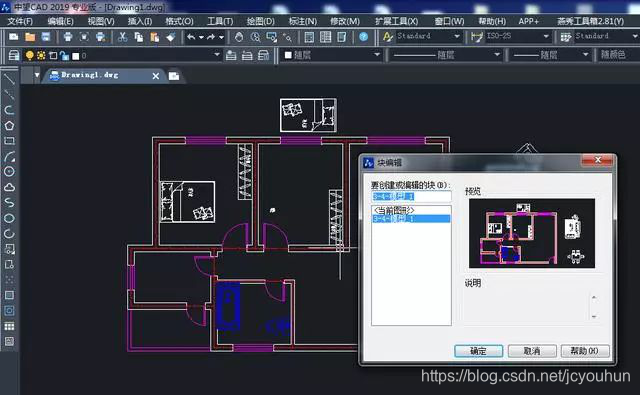
Task: Expand the layer list dropdown
Action: coord(217,54)
